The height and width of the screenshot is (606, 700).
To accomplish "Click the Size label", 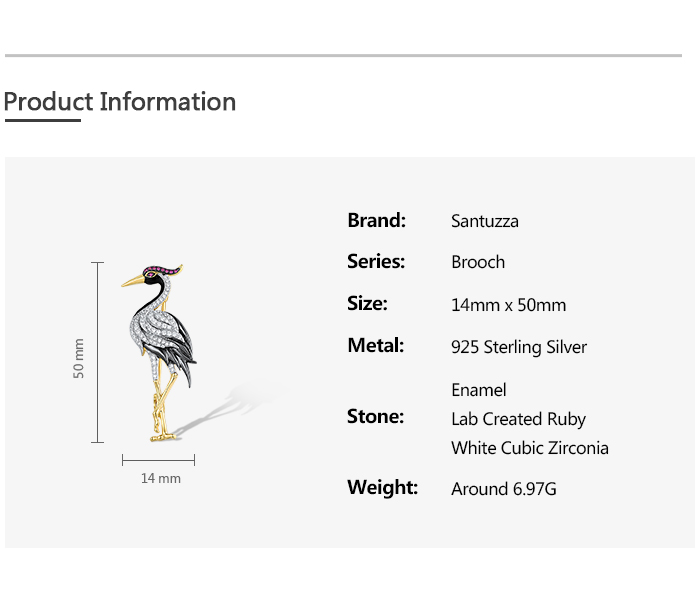I will [367, 304].
